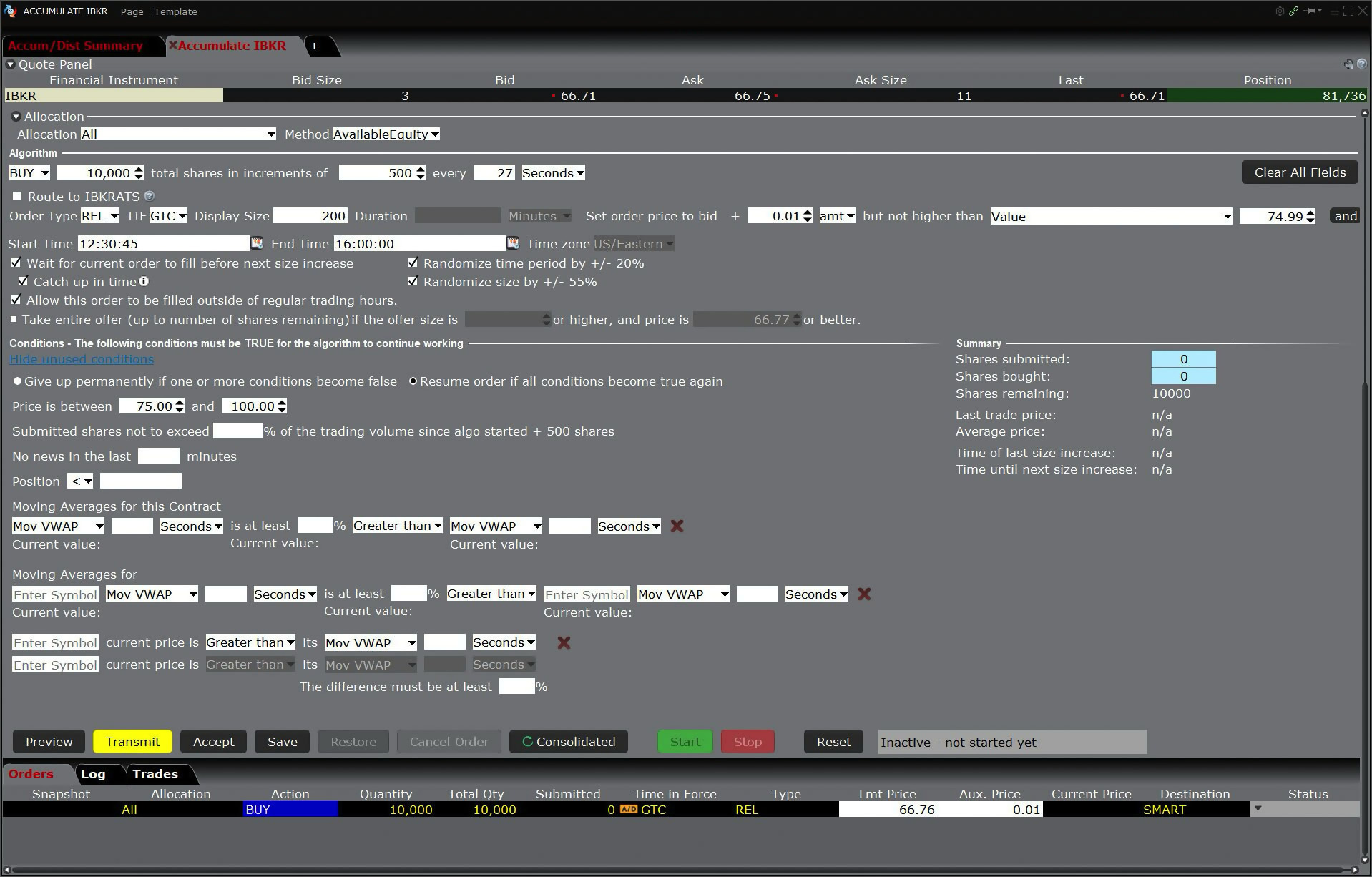Open the Quote Panel wrench configuration icon
This screenshot has height=877, width=1372.
pyautogui.click(x=1348, y=64)
